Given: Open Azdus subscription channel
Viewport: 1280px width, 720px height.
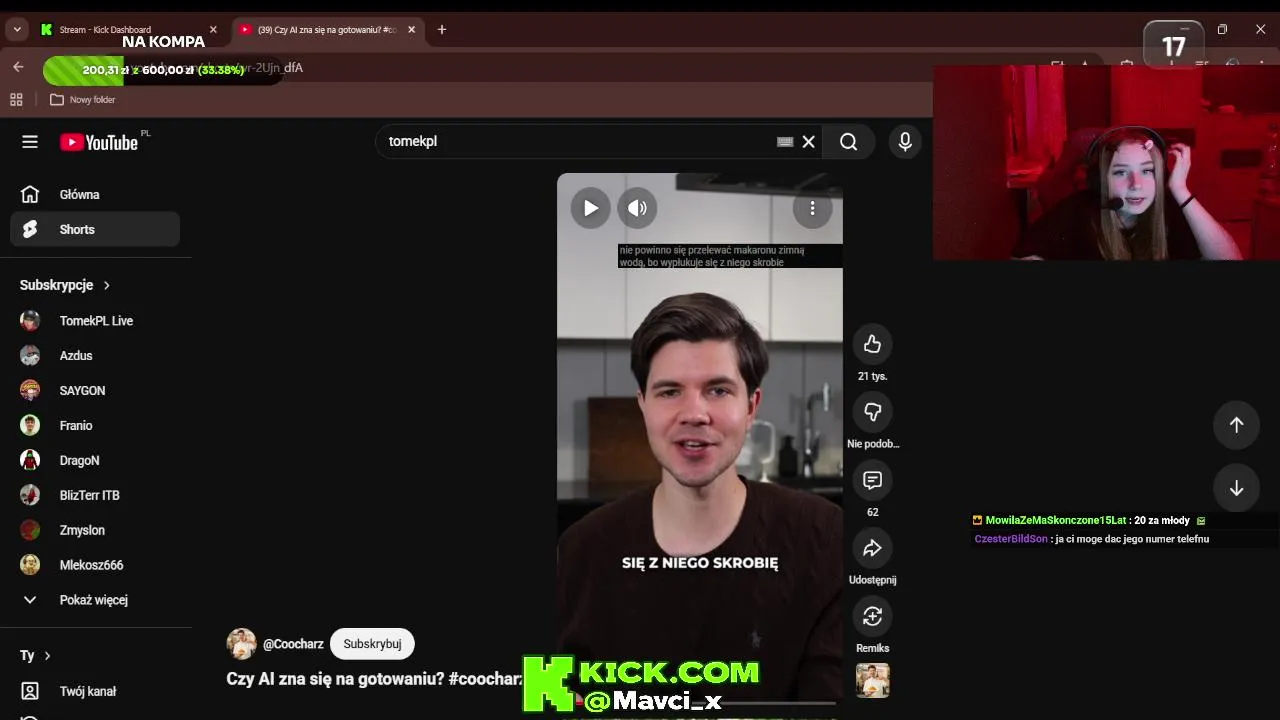Looking at the screenshot, I should (x=95, y=355).
